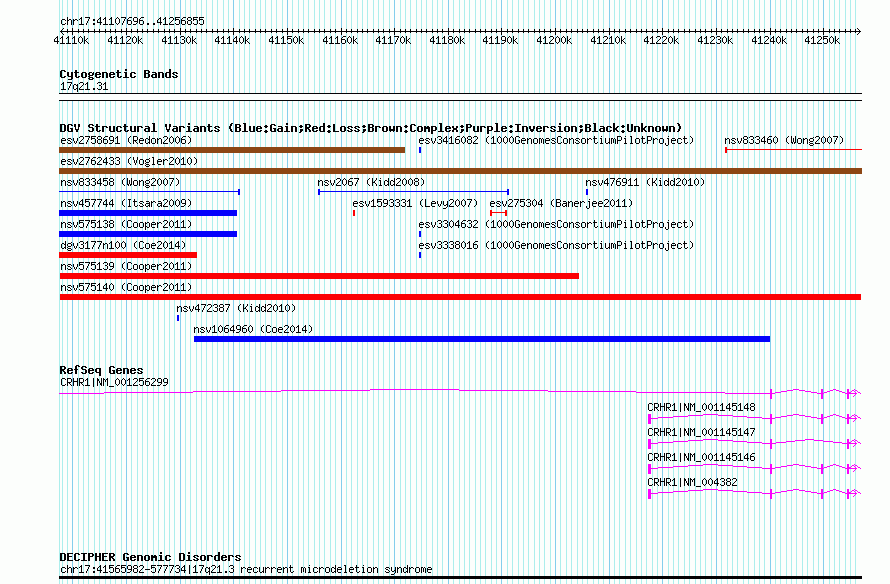890x584 pixels.
Task: Select the nsv1064960 (Coe2014) blue gain bar
Action: click(482, 339)
